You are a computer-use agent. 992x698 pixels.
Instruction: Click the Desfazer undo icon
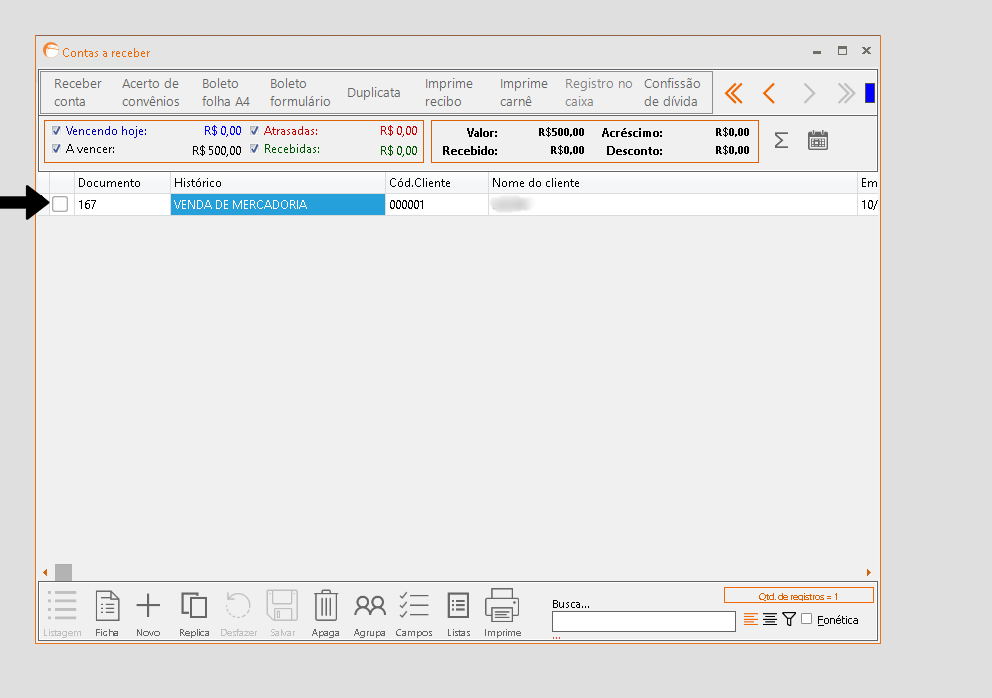pos(239,613)
